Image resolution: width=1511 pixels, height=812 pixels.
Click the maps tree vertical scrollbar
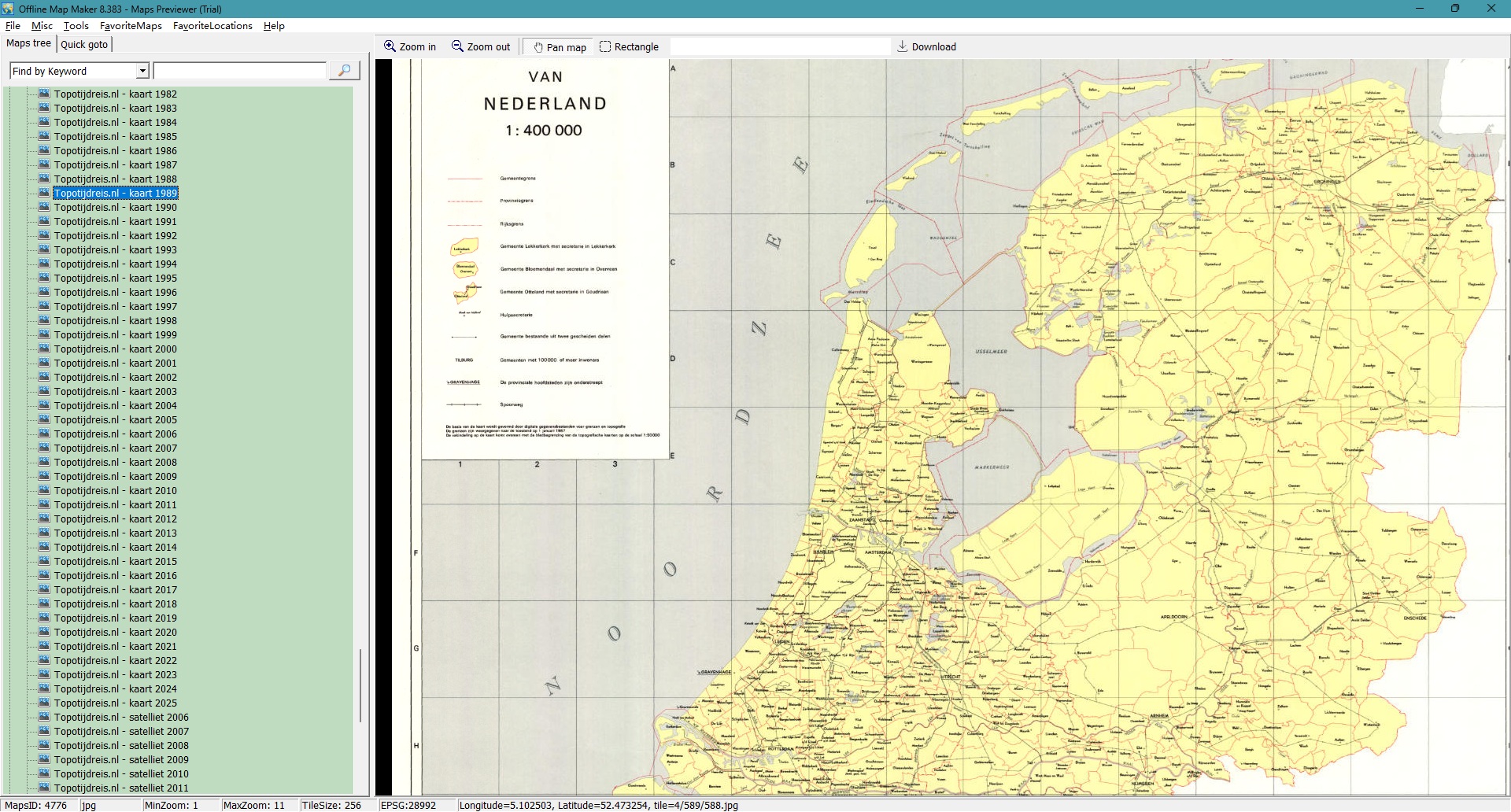tap(360, 685)
